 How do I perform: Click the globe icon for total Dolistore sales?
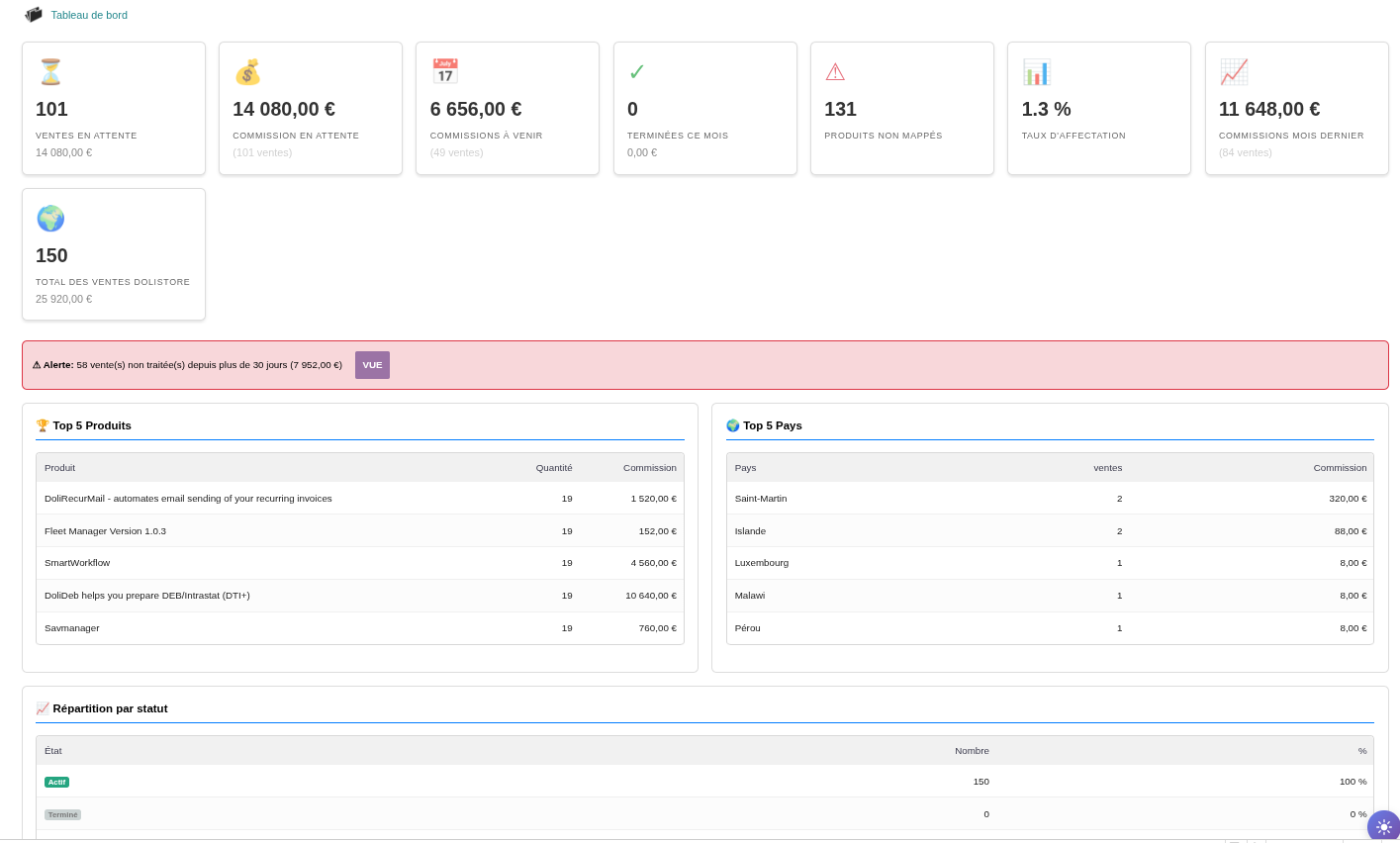50,219
